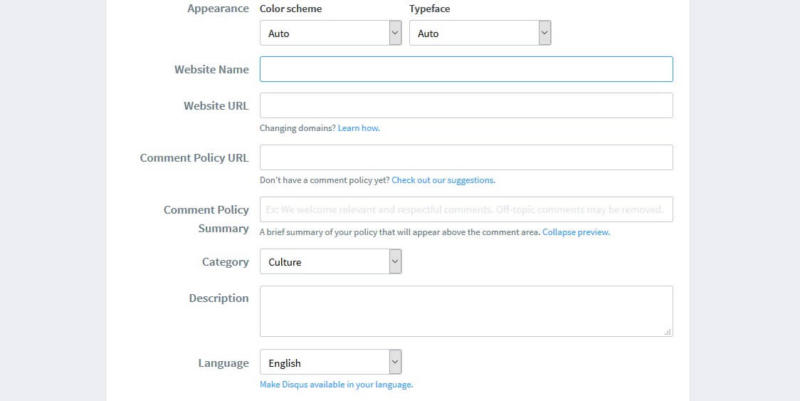Select the Comment Policy URL input
800x401 pixels.
[x=466, y=158]
